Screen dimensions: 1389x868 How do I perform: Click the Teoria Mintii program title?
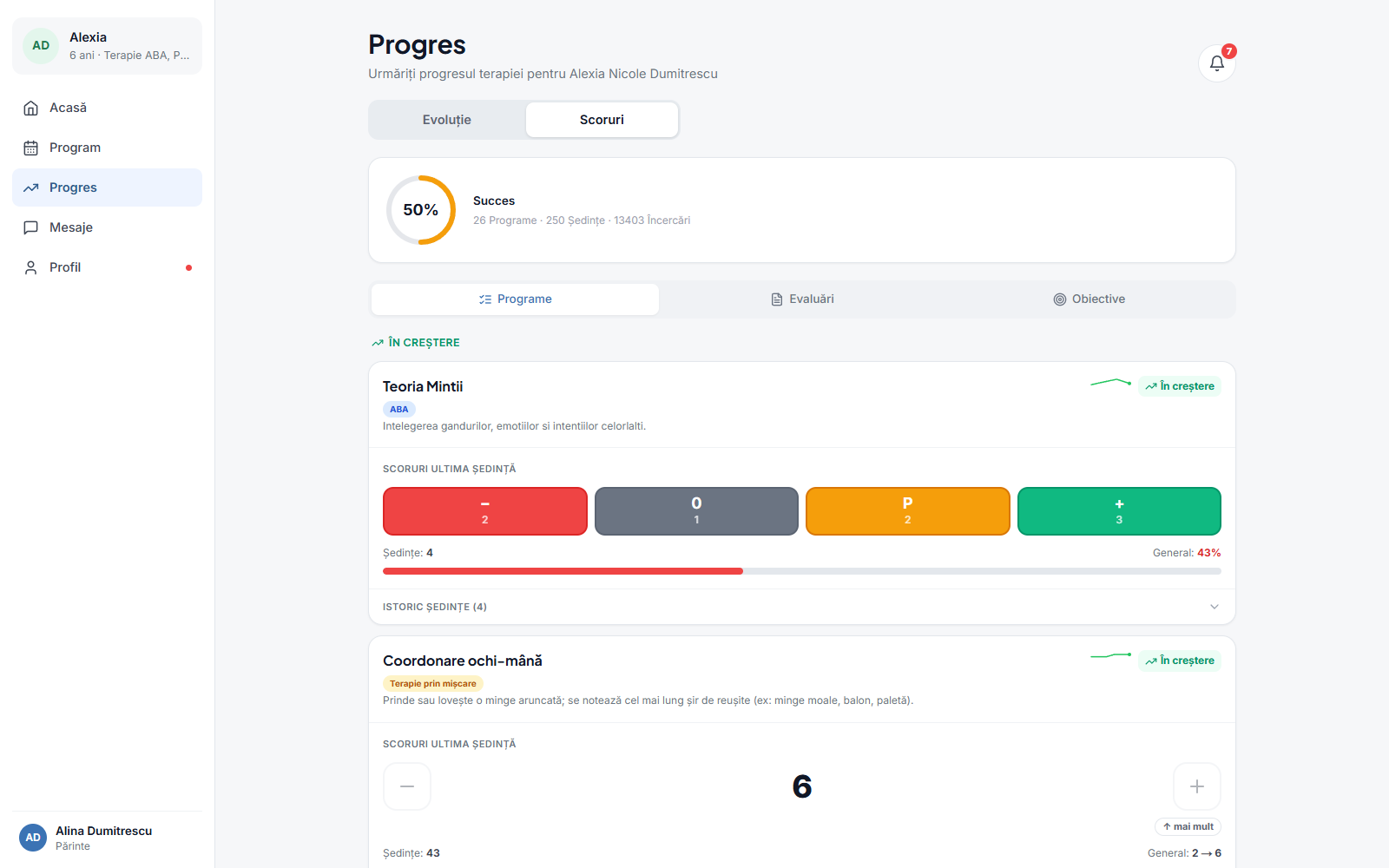[x=423, y=386]
